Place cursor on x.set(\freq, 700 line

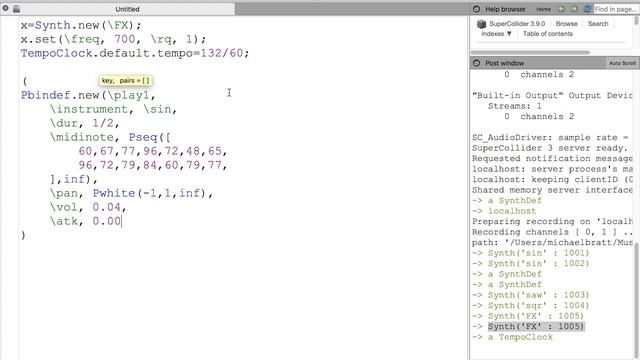(113, 39)
